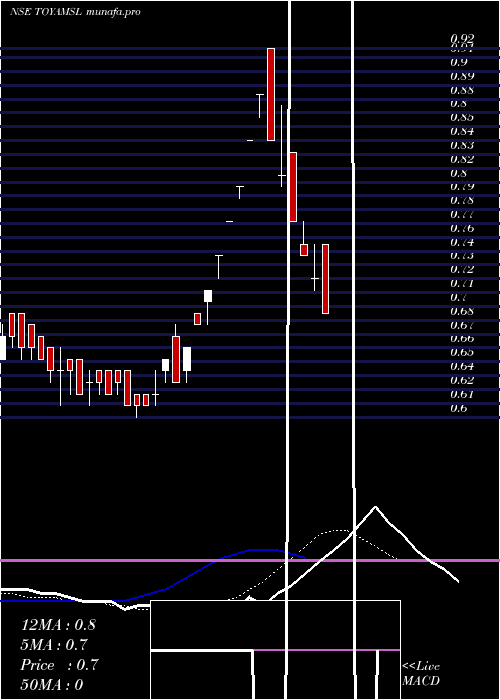This screenshot has height=700, width=500.
Task: Click the 0.83 price axis label
Action: pyautogui.click(x=462, y=146)
